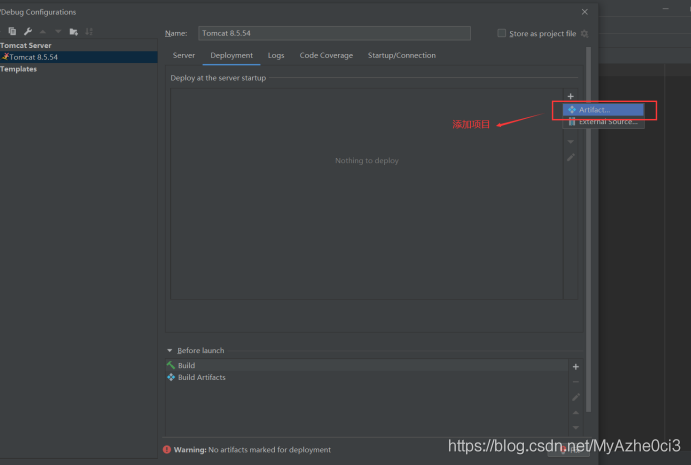This screenshot has width=691, height=465.
Task: Click the dialog's vertical scrollbar
Action: 588,229
